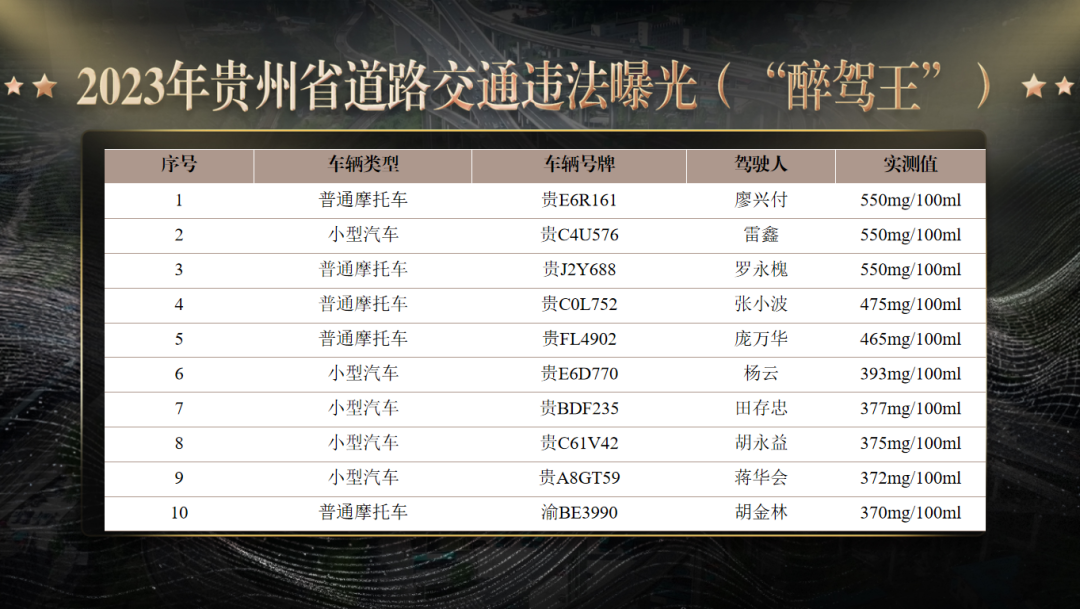The height and width of the screenshot is (609, 1080).
Task: Click driver name 庞万华
Action: (x=761, y=339)
